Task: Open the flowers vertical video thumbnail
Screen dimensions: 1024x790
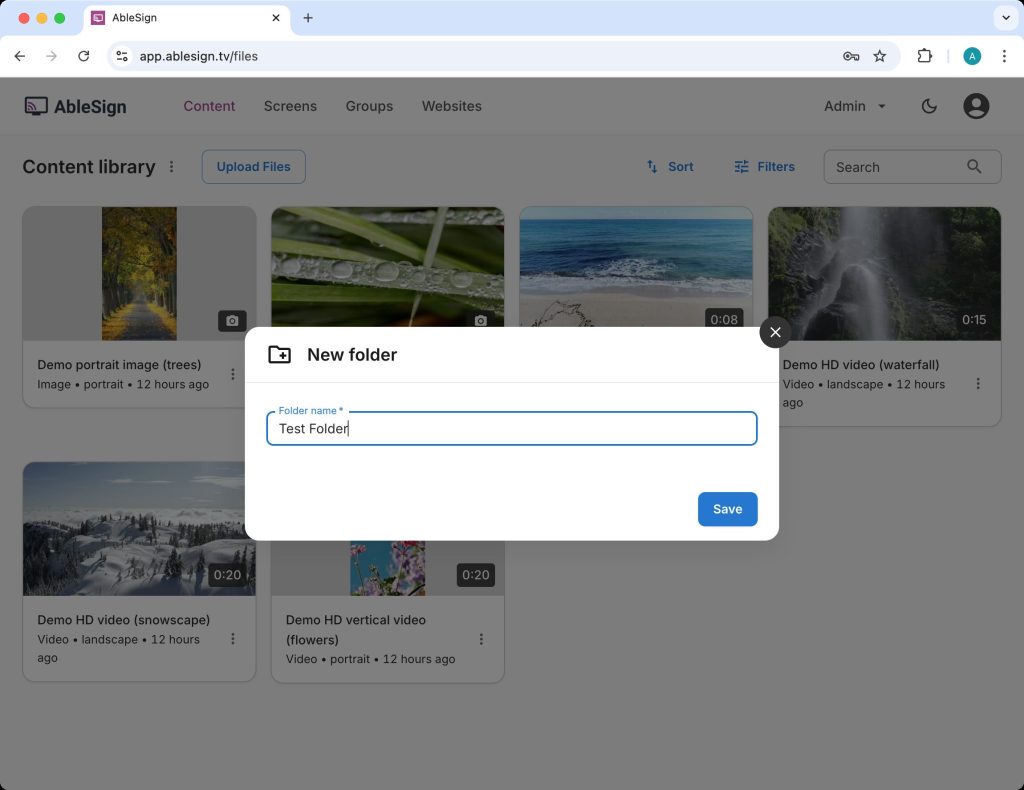Action: click(387, 568)
